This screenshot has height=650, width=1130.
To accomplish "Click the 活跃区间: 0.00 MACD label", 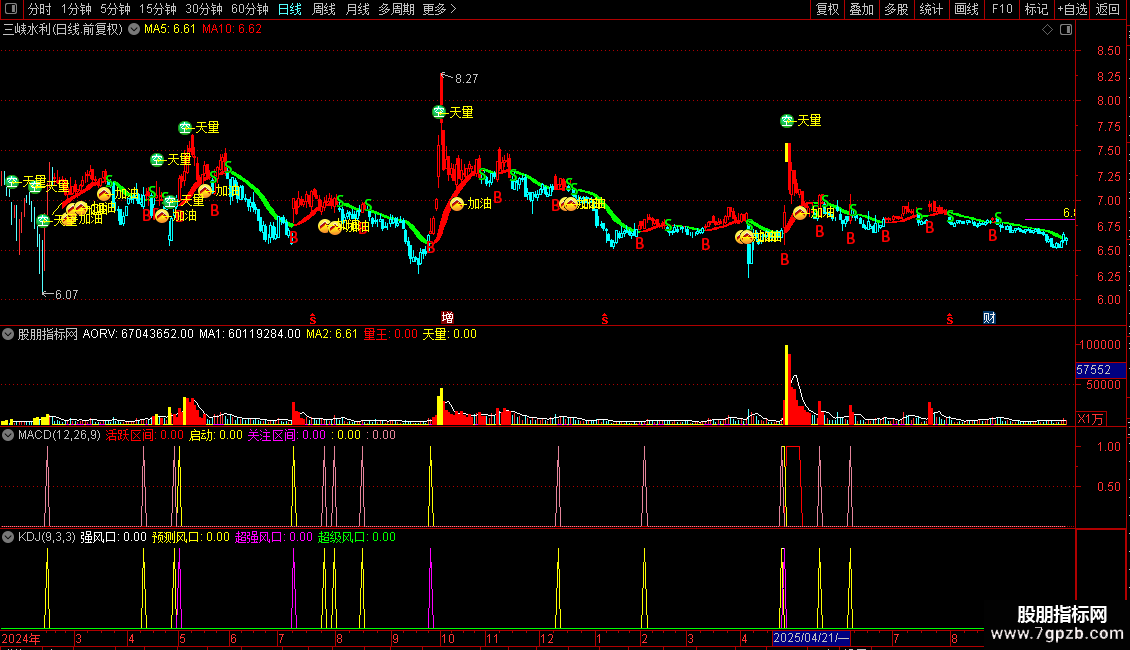I will coord(144,435).
